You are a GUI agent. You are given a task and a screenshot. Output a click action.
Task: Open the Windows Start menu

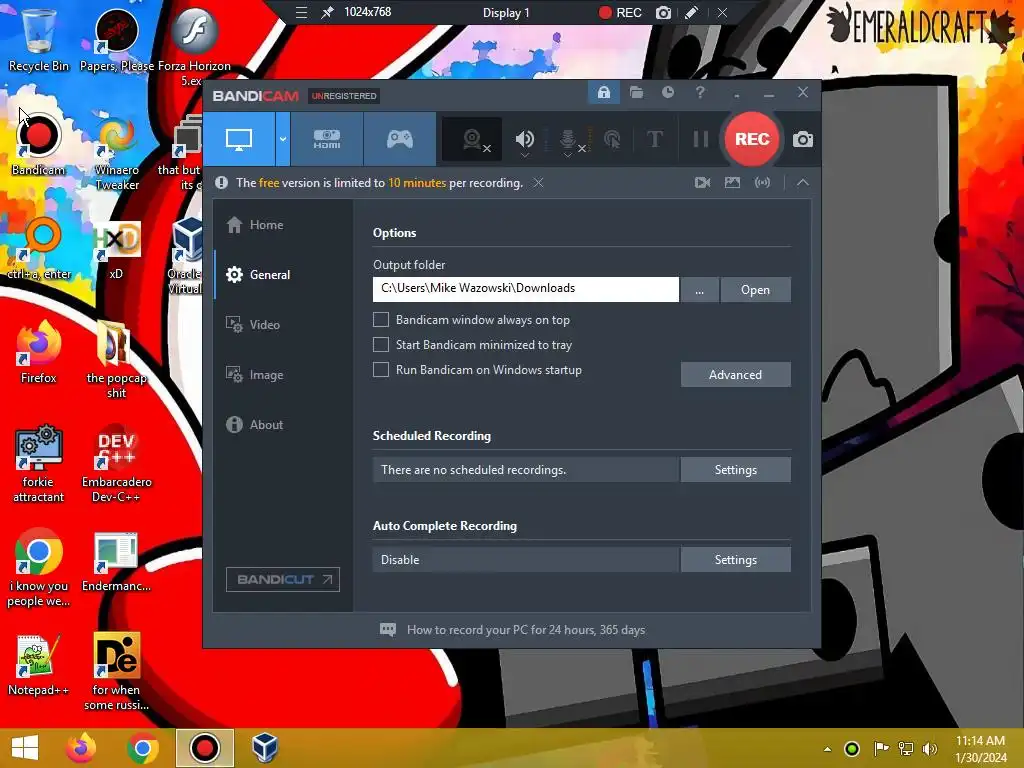click(25, 748)
